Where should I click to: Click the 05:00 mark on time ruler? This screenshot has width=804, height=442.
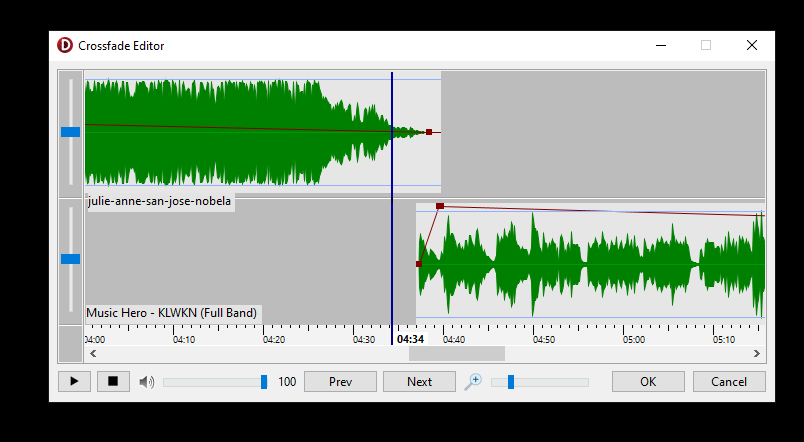pos(634,339)
